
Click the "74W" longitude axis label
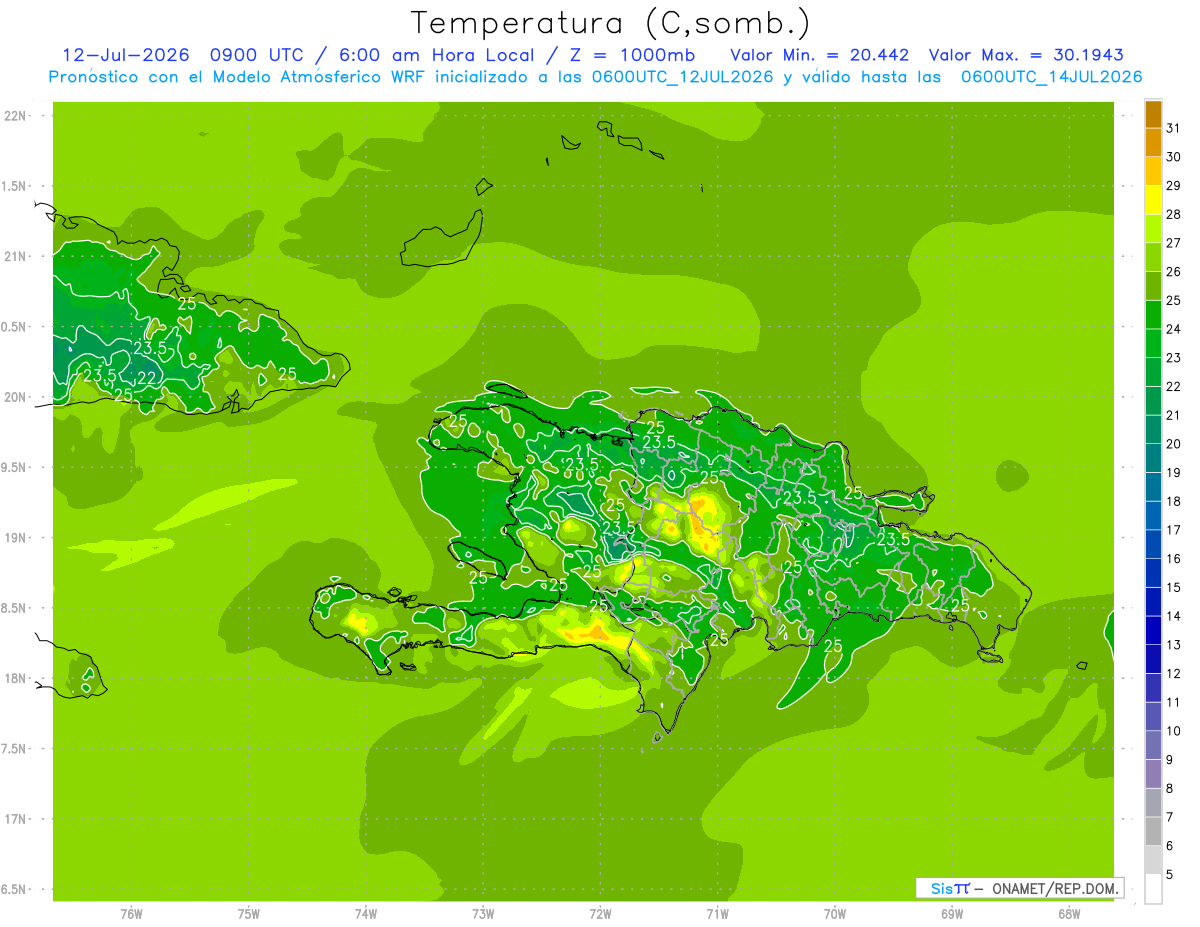tap(366, 914)
